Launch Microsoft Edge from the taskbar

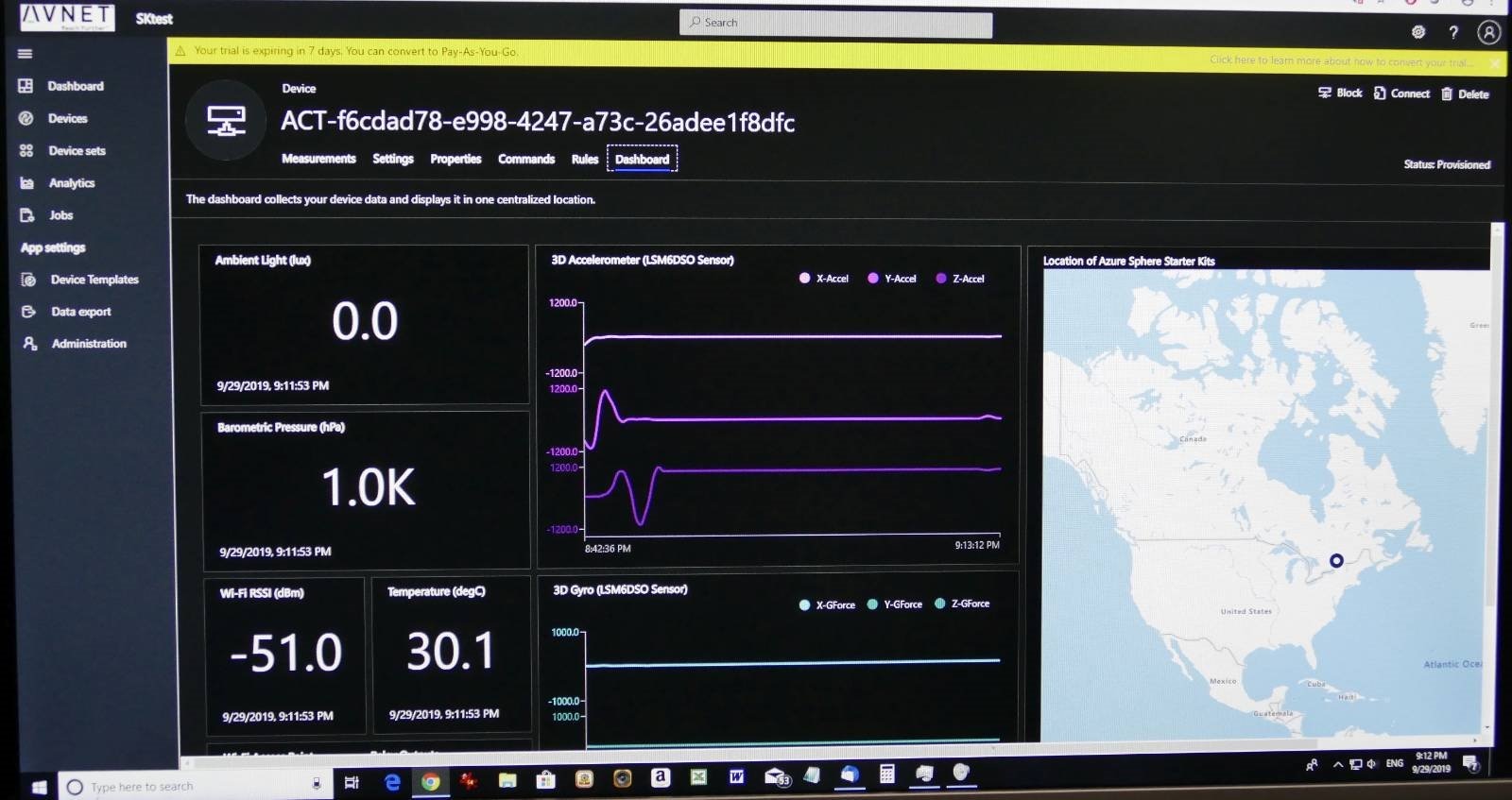392,782
